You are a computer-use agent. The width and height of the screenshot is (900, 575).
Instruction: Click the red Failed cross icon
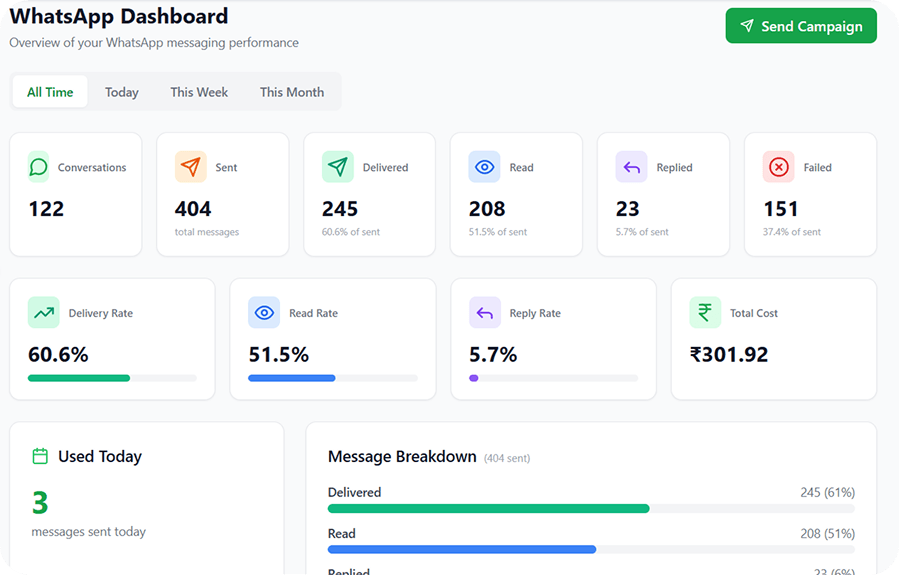click(x=778, y=167)
